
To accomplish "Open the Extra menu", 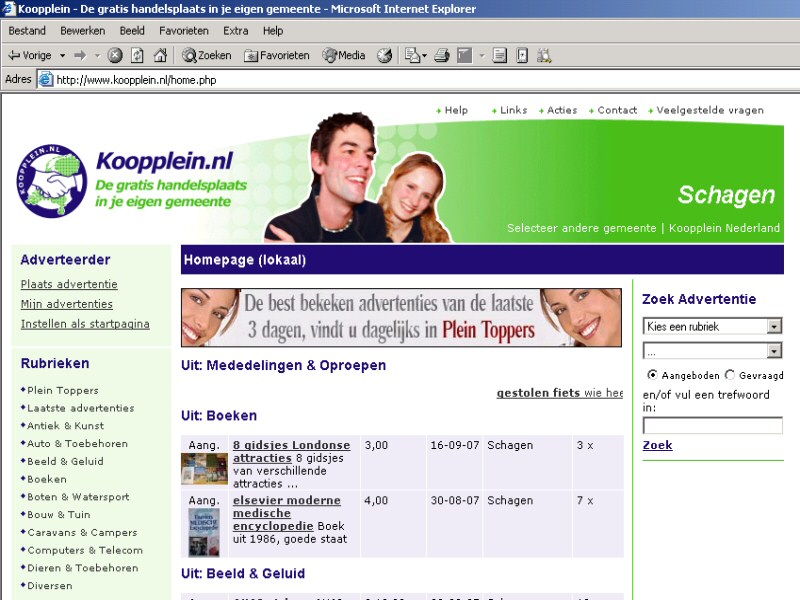I will coord(236,31).
